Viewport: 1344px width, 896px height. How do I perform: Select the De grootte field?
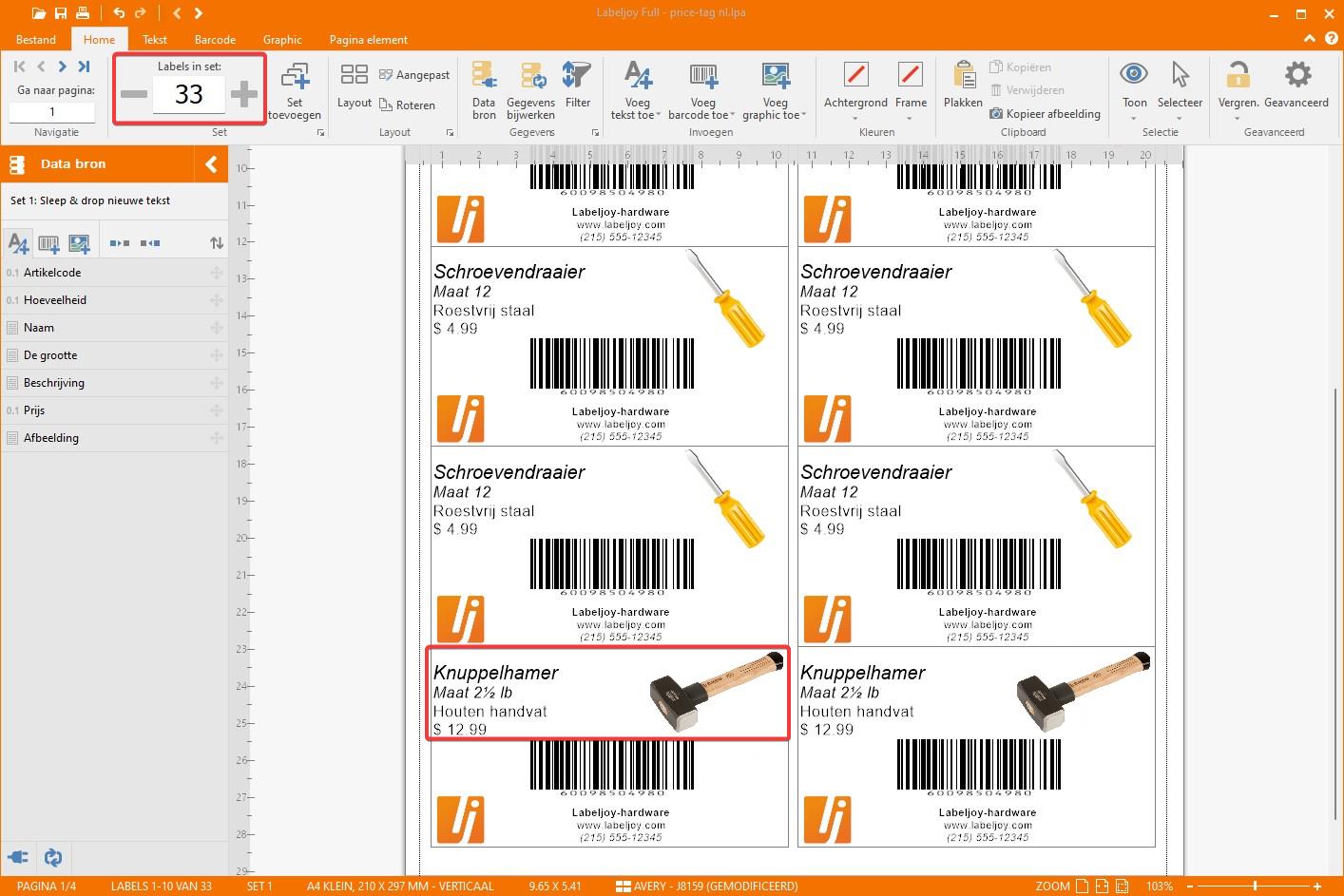click(x=114, y=355)
